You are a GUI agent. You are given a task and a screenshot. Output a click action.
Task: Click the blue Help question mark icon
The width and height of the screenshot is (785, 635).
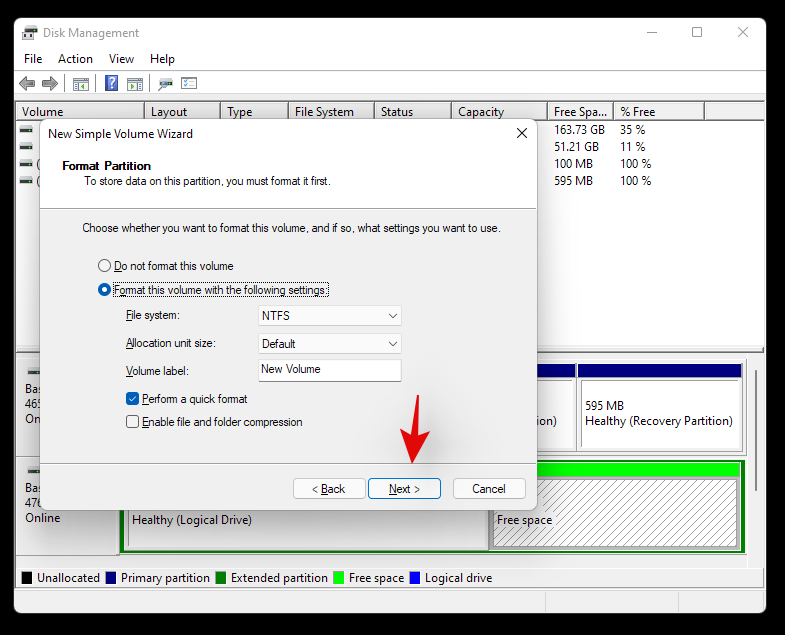tap(112, 84)
